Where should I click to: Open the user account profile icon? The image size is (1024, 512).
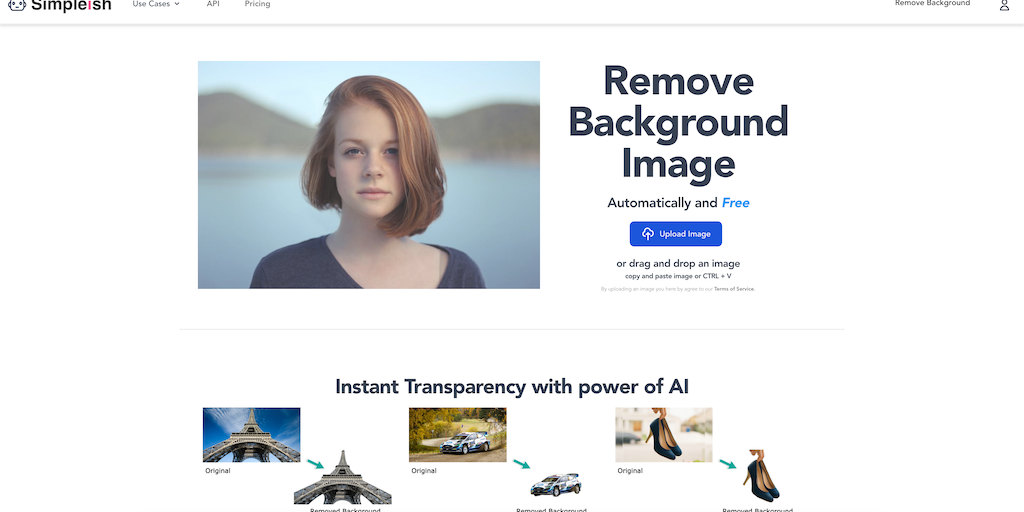(1004, 5)
